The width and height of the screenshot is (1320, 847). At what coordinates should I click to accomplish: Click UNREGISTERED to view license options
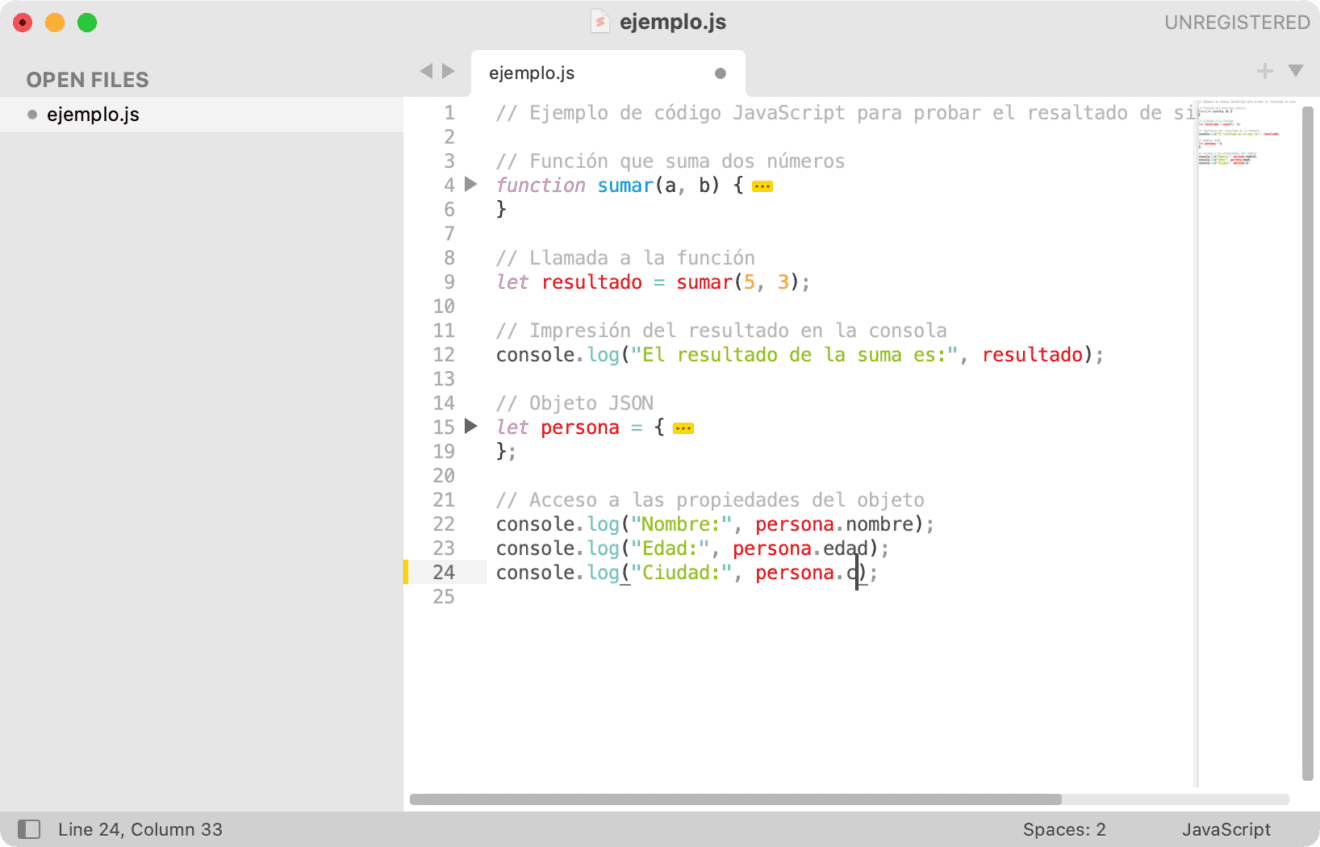point(1237,21)
